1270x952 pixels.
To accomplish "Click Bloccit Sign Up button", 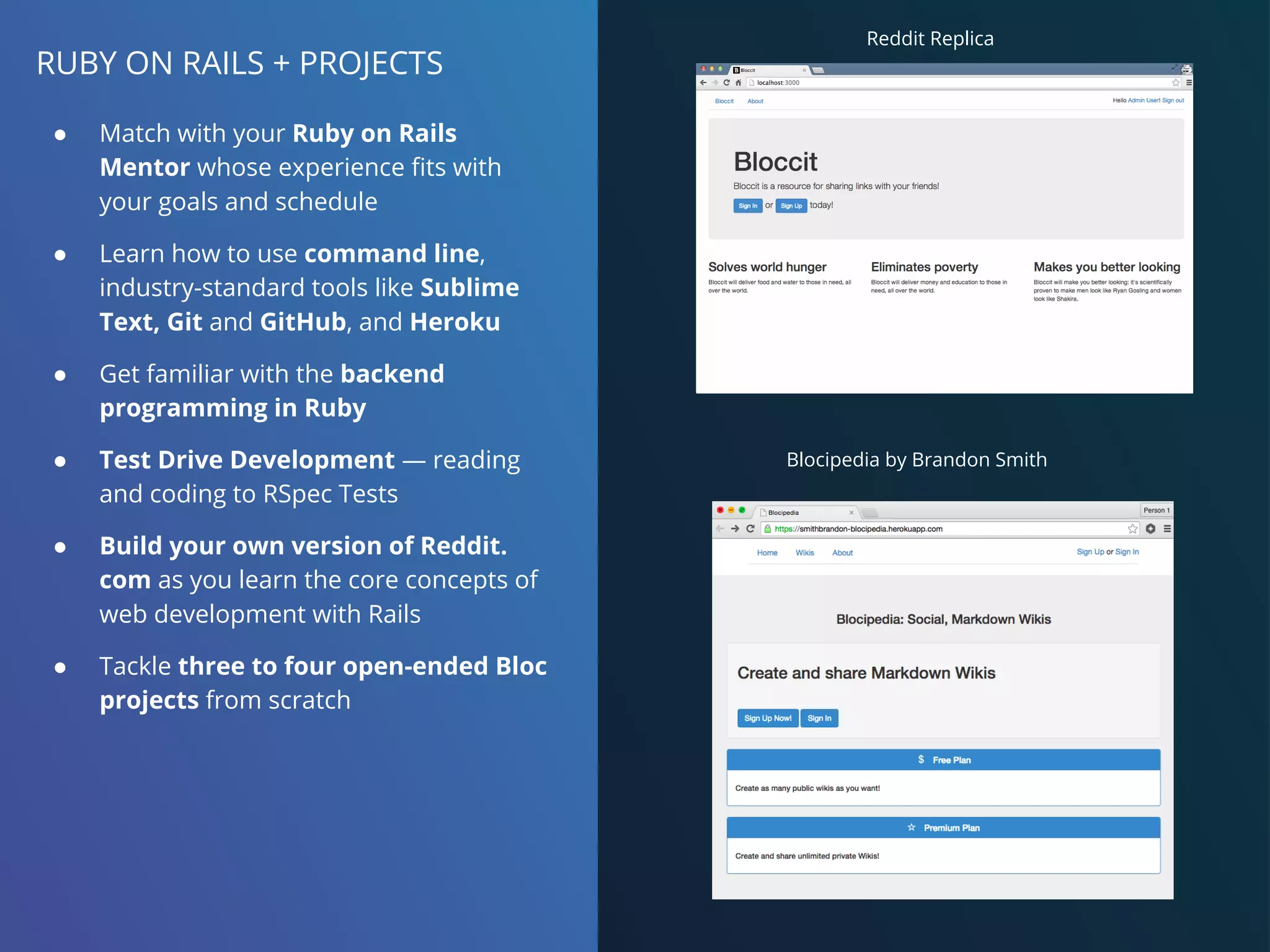I will [791, 206].
